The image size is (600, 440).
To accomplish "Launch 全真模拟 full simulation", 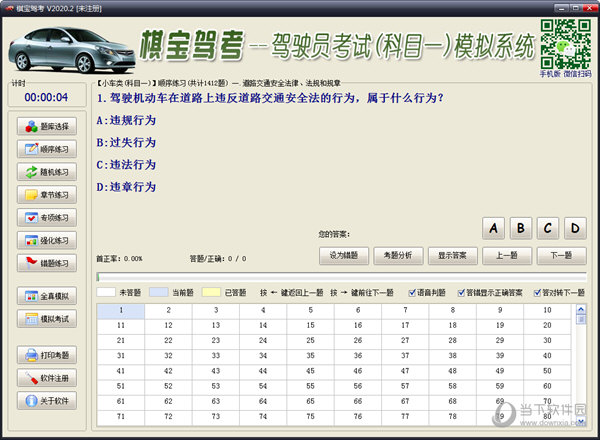I will click(47, 297).
